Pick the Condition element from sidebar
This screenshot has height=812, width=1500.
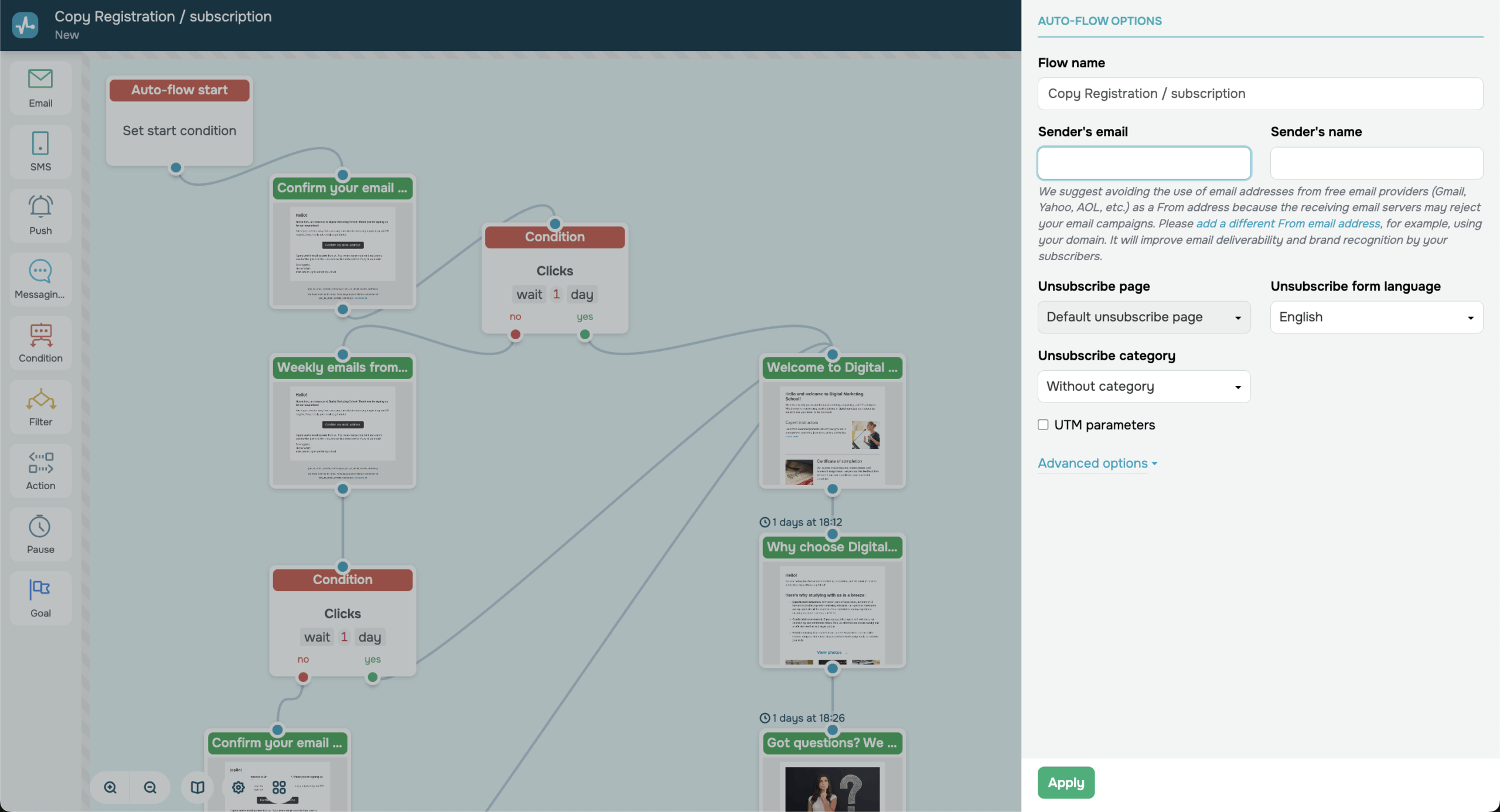tap(40, 343)
